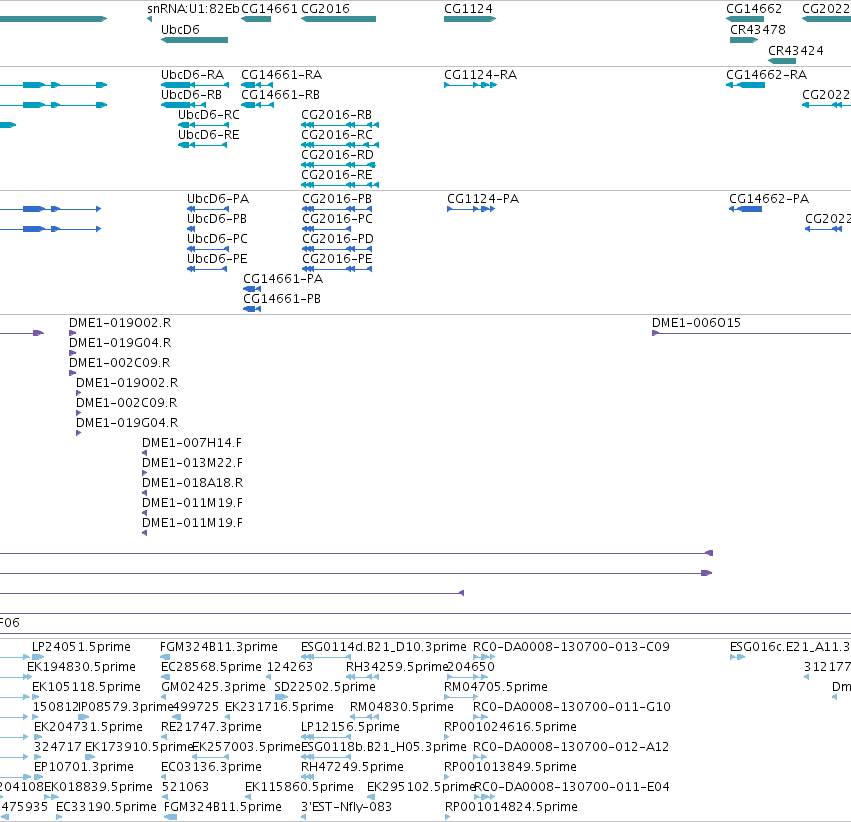Open the GM02425.3prime EST label
Screen dimensions: 851x822
(x=213, y=687)
